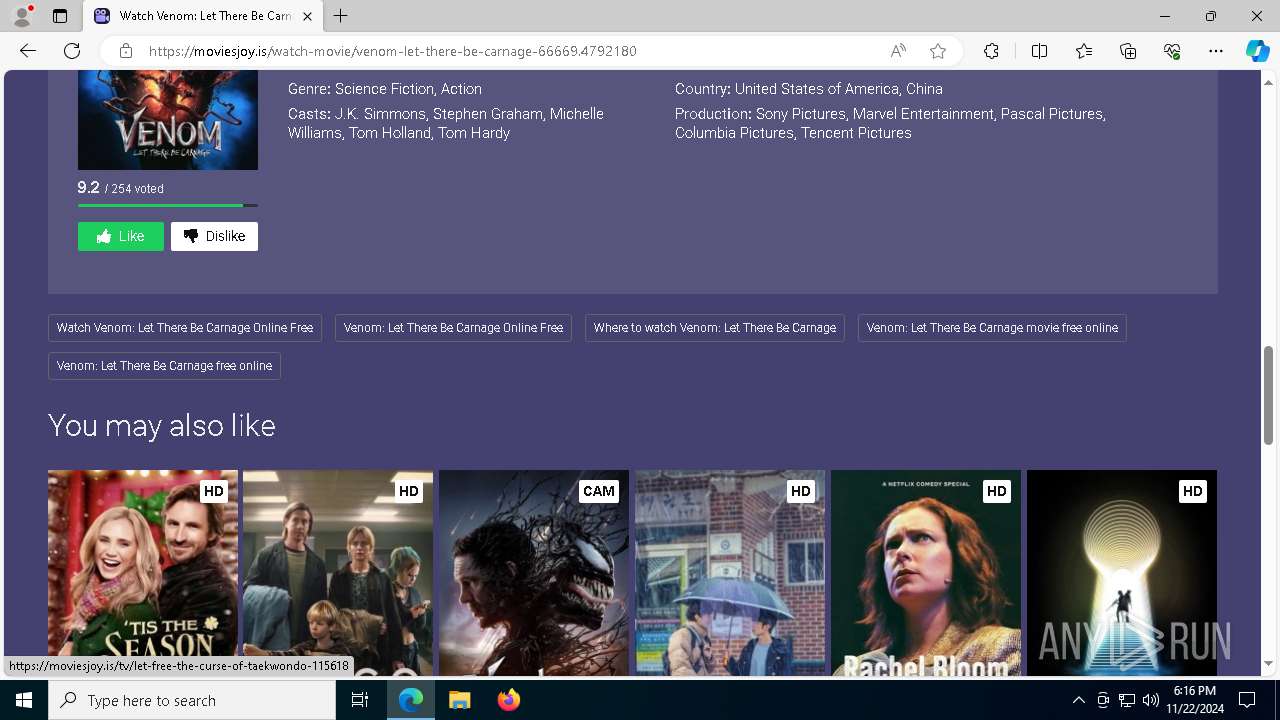Click the browser back arrow
The image size is (1280, 720).
(x=28, y=51)
